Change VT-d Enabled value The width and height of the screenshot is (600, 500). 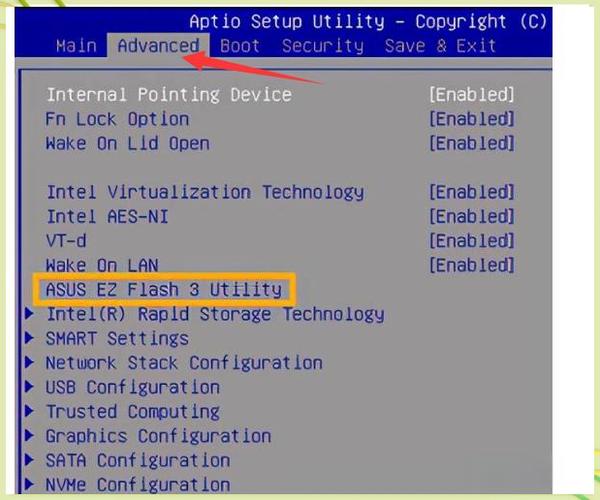pos(471,241)
